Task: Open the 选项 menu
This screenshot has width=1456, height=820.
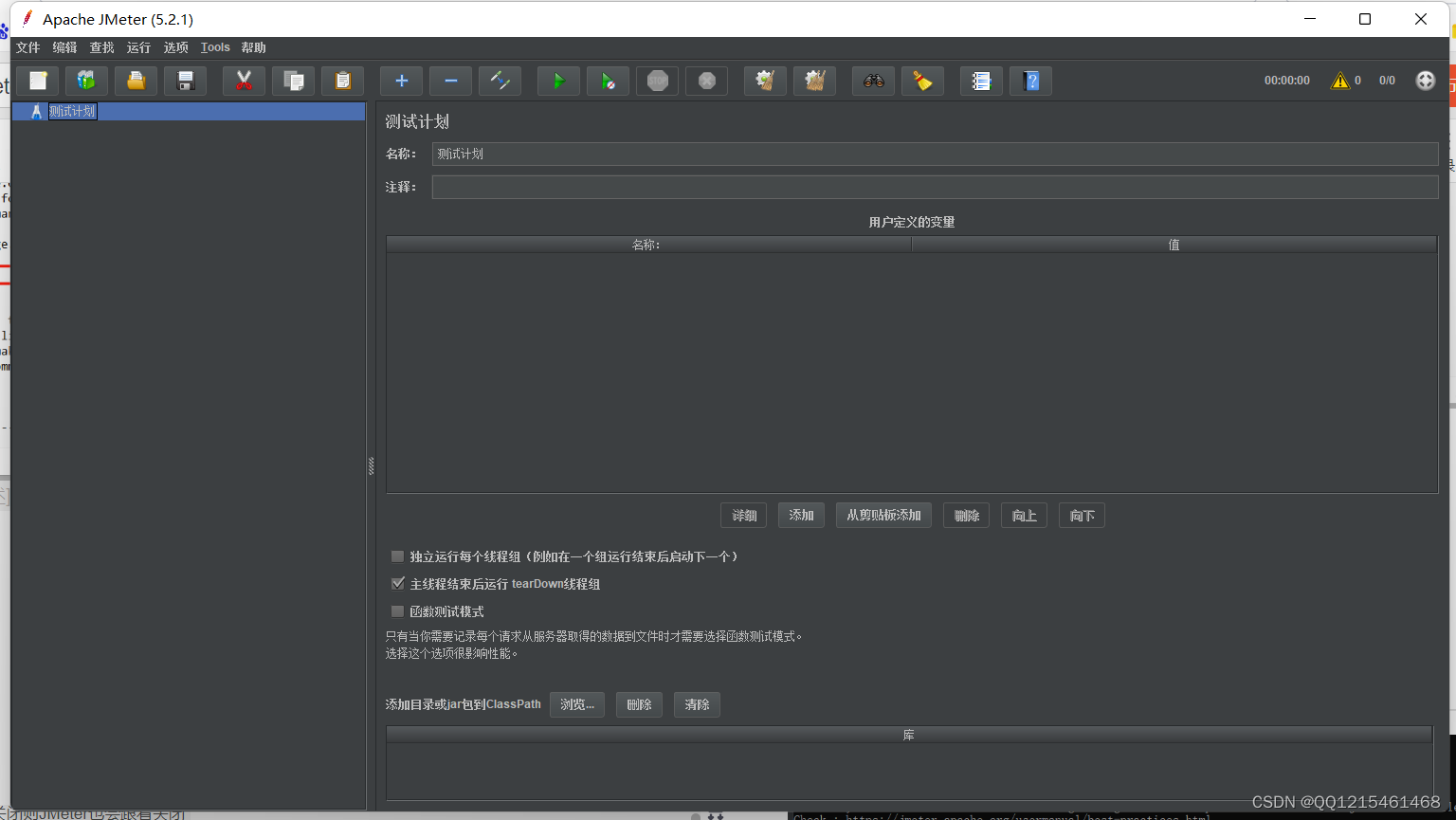Action: [x=175, y=47]
